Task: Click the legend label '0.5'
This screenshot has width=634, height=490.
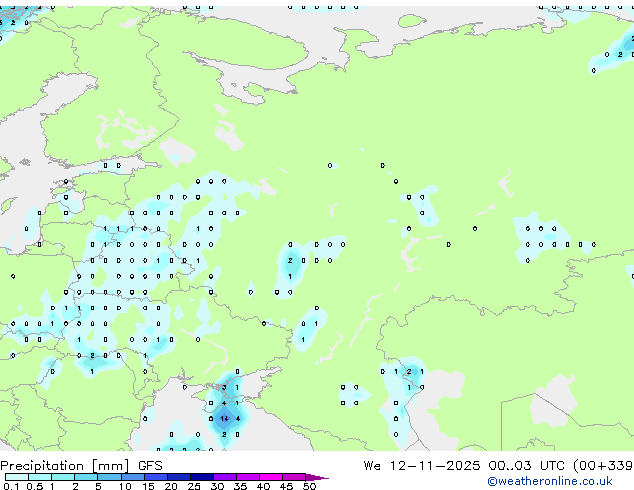Action: click(34, 486)
